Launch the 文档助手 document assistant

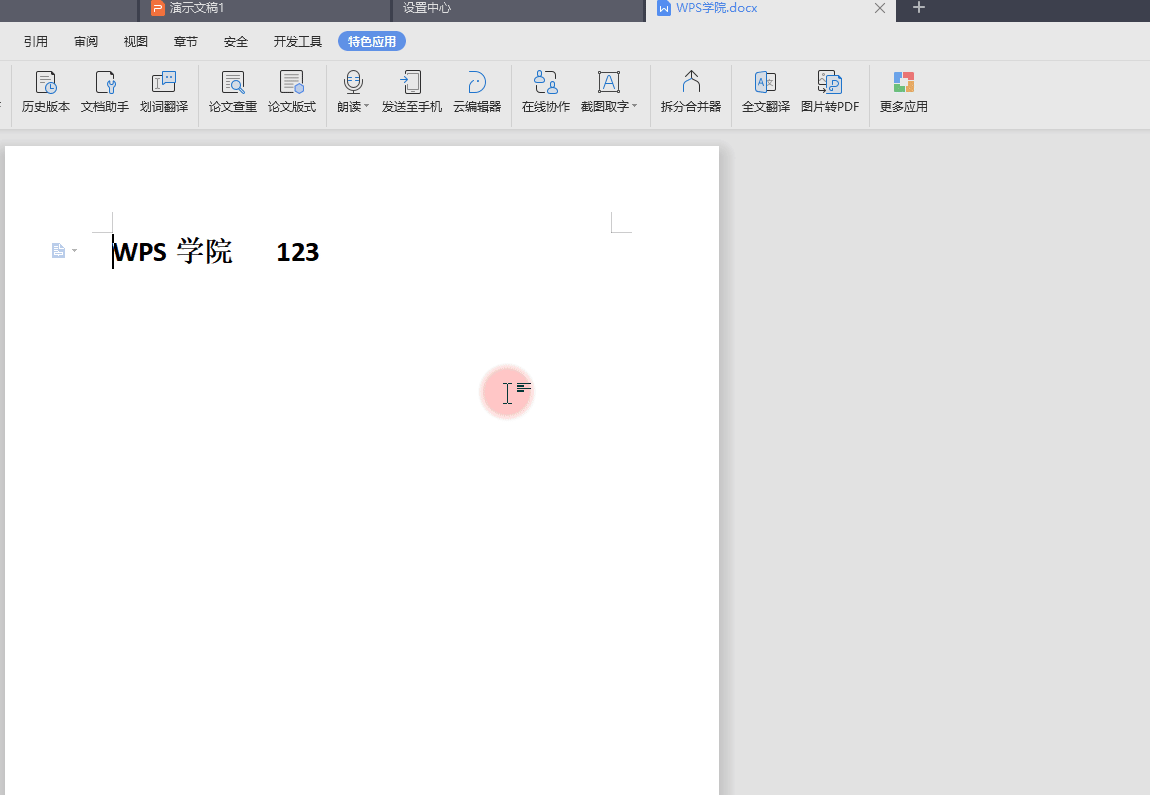pos(105,92)
